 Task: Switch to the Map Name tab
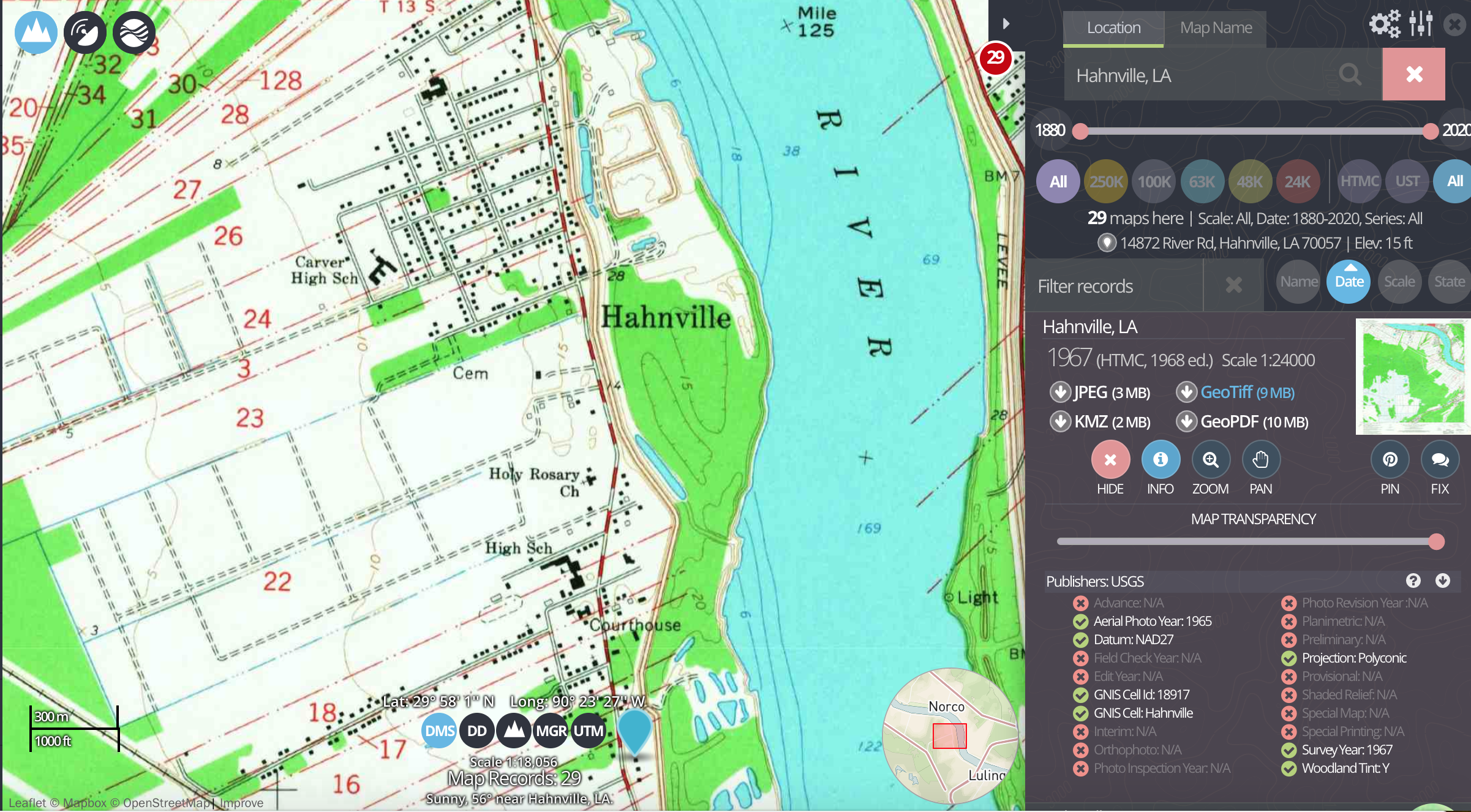(x=1216, y=28)
